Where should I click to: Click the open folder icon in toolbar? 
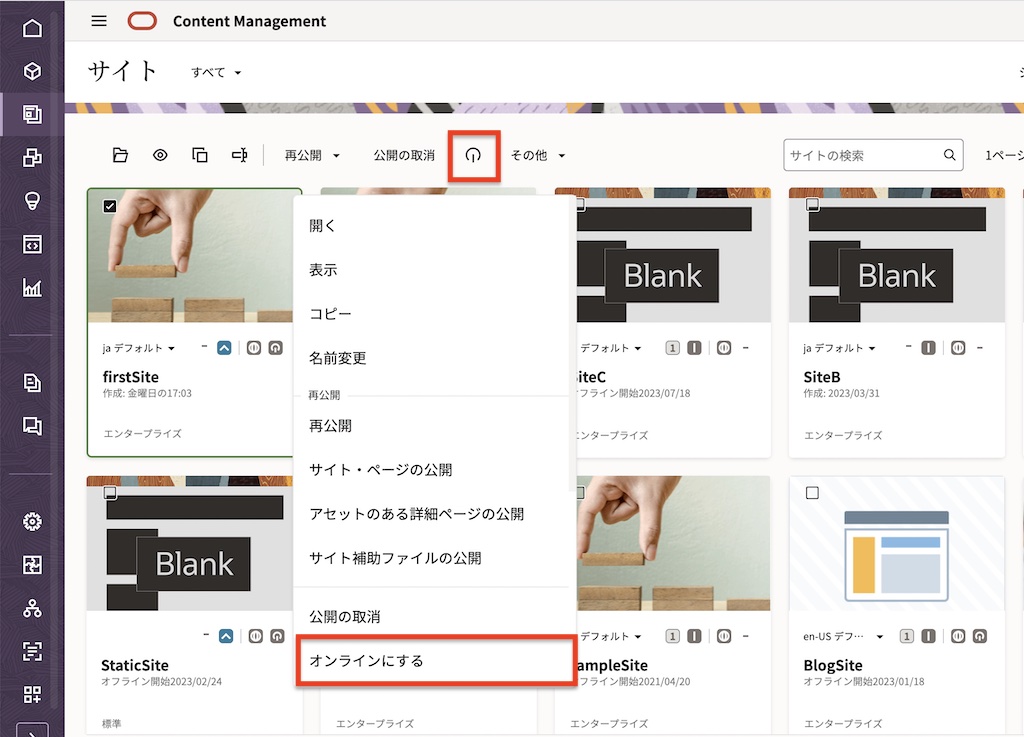point(120,155)
